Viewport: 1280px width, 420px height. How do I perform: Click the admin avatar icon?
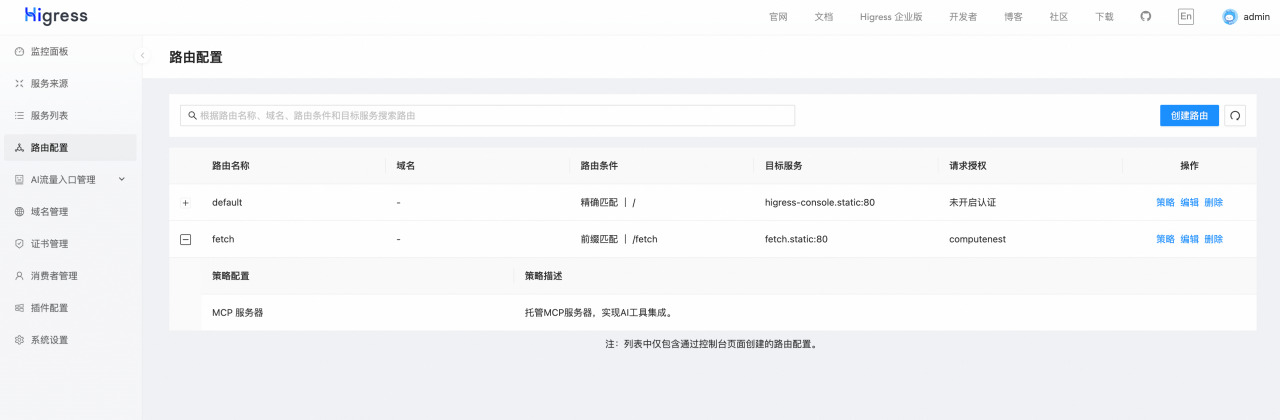pyautogui.click(x=1230, y=17)
